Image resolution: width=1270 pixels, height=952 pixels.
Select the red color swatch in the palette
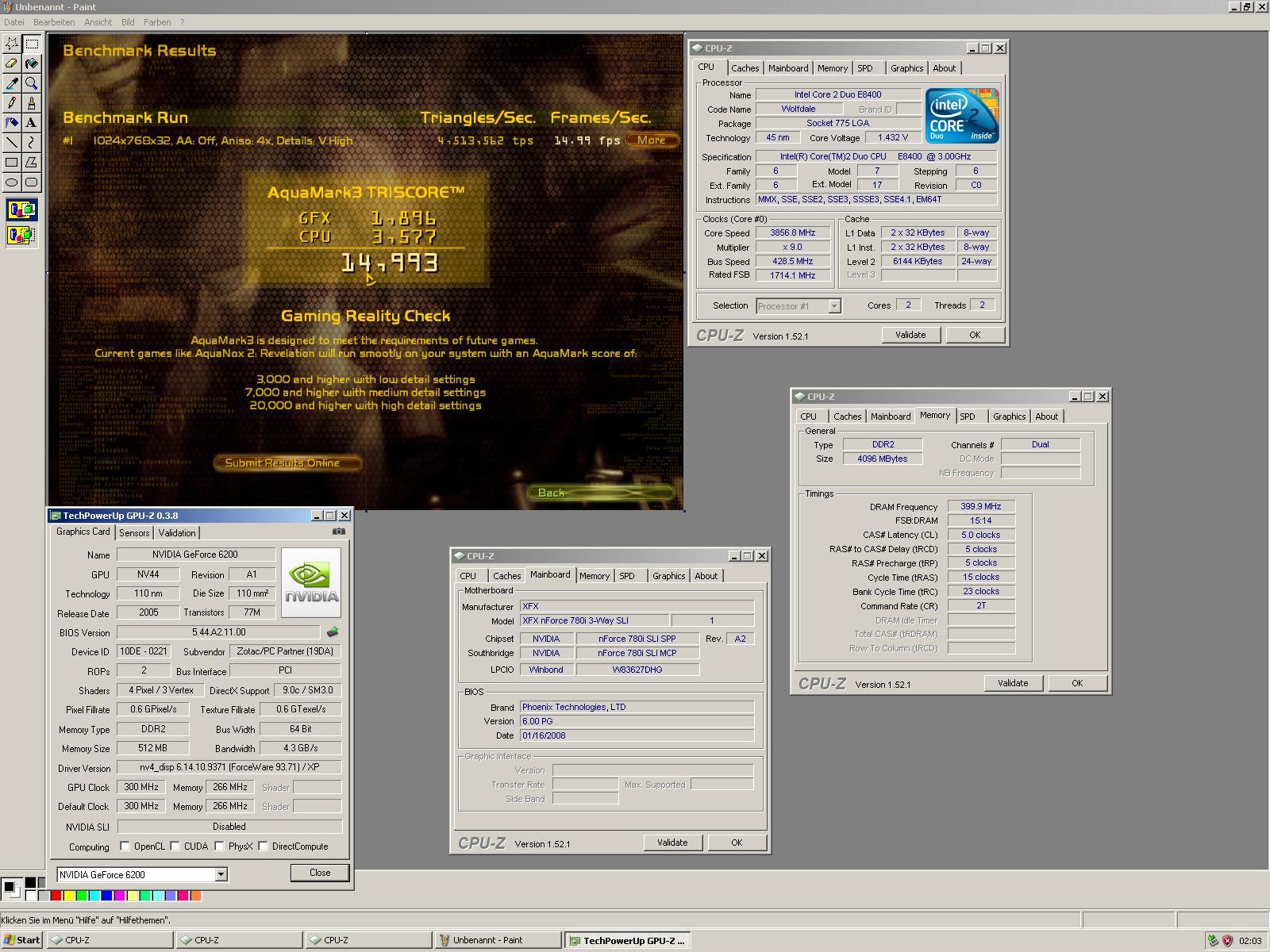pyautogui.click(x=56, y=896)
